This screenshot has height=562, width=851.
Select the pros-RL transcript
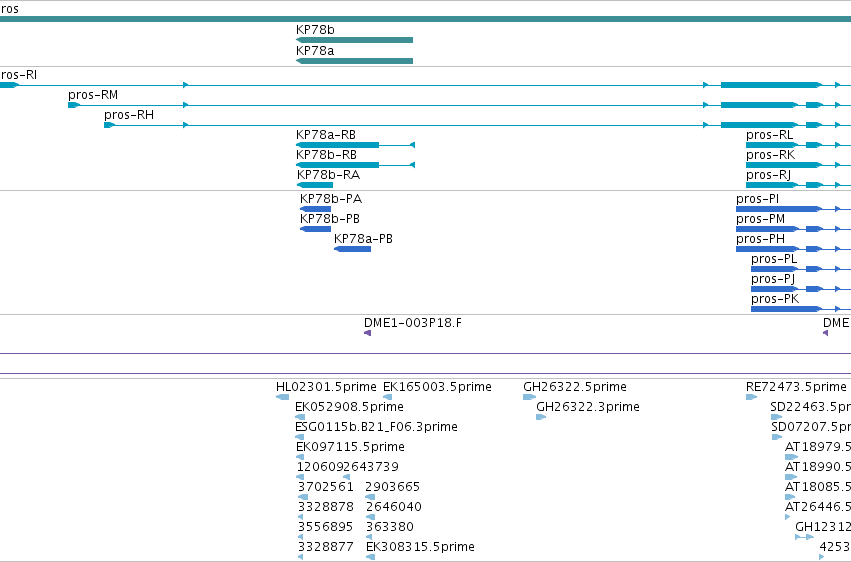798,145
